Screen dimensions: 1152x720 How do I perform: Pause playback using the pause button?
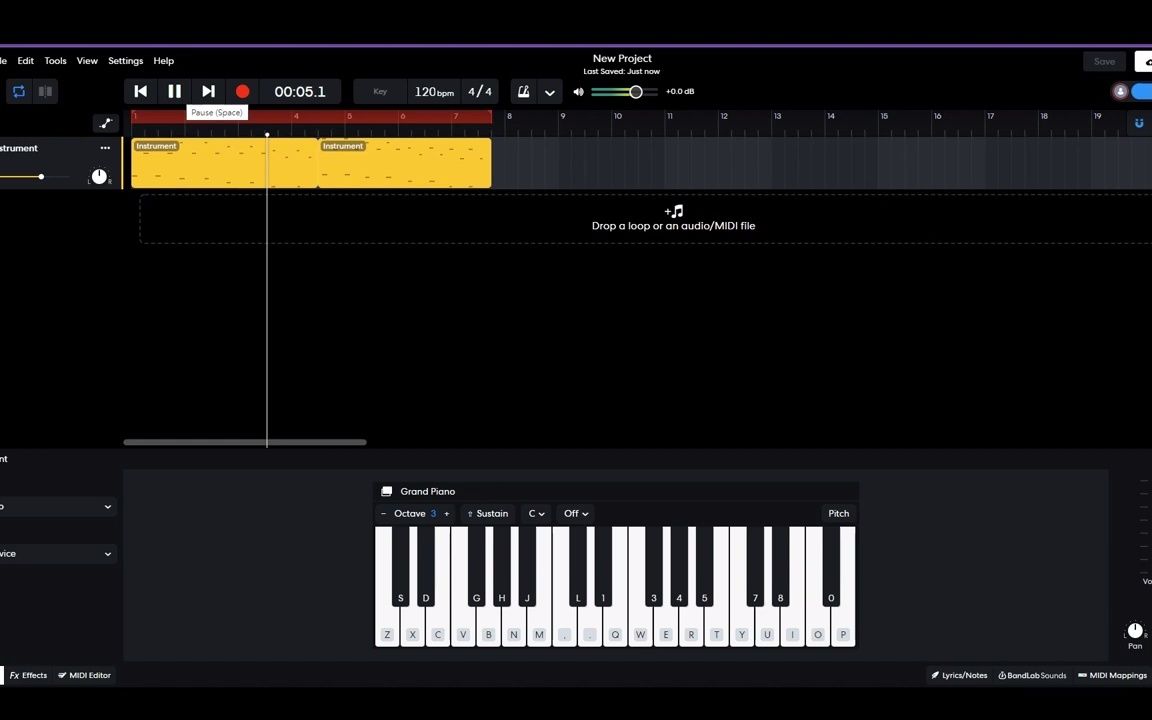tap(174, 91)
